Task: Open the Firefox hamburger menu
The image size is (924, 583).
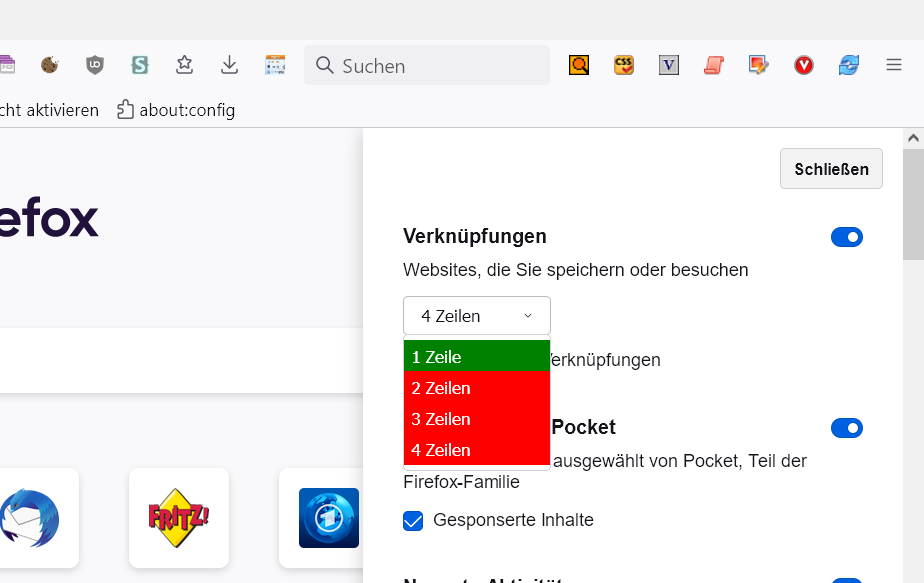Action: pyautogui.click(x=894, y=65)
